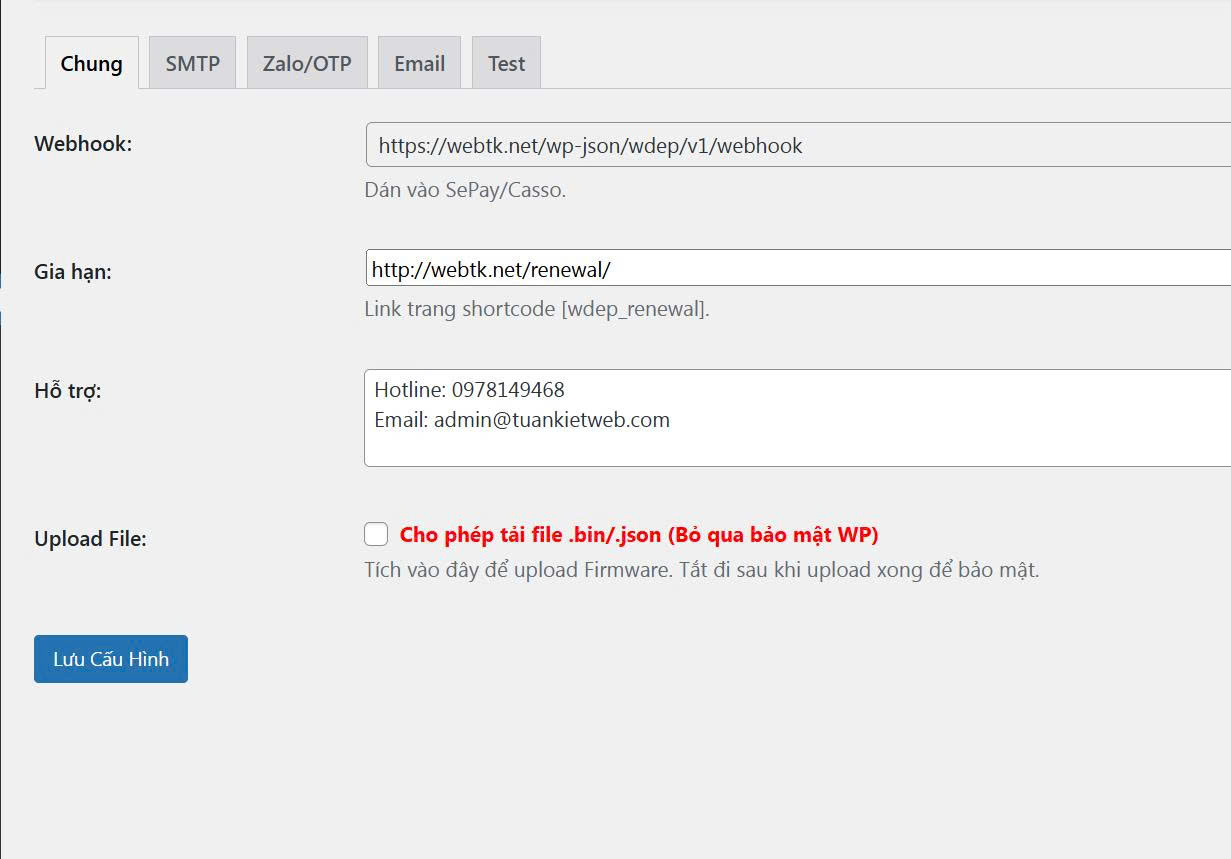This screenshot has width=1231, height=859.
Task: Click the 'Dán vào SePay/Casso.' hint text
Action: (465, 190)
